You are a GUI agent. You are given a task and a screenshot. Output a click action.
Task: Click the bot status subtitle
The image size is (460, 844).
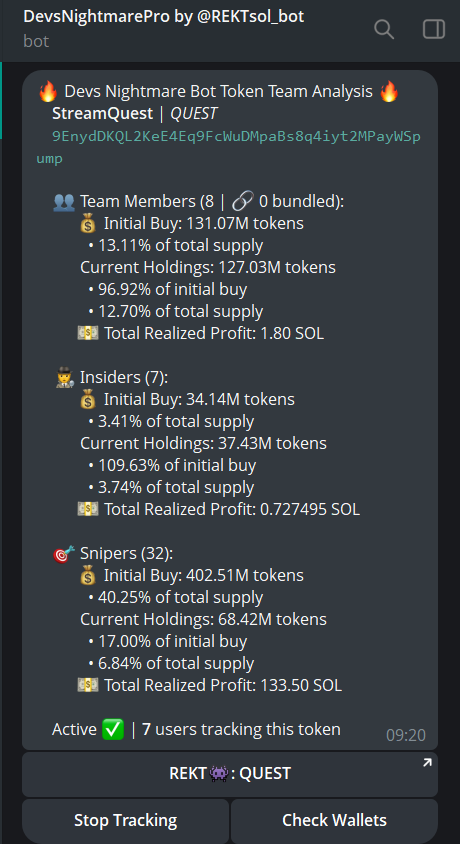coord(36,41)
